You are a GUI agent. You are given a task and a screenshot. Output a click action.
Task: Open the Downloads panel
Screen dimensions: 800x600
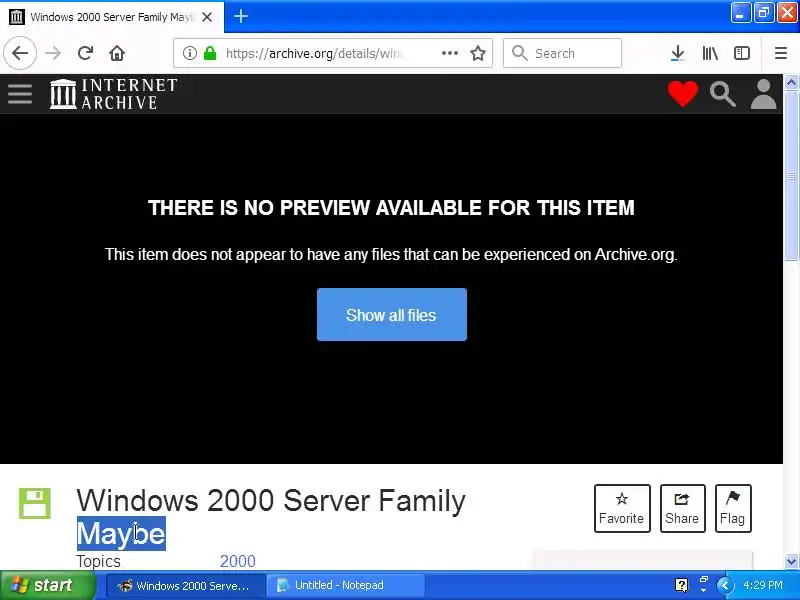[x=678, y=53]
